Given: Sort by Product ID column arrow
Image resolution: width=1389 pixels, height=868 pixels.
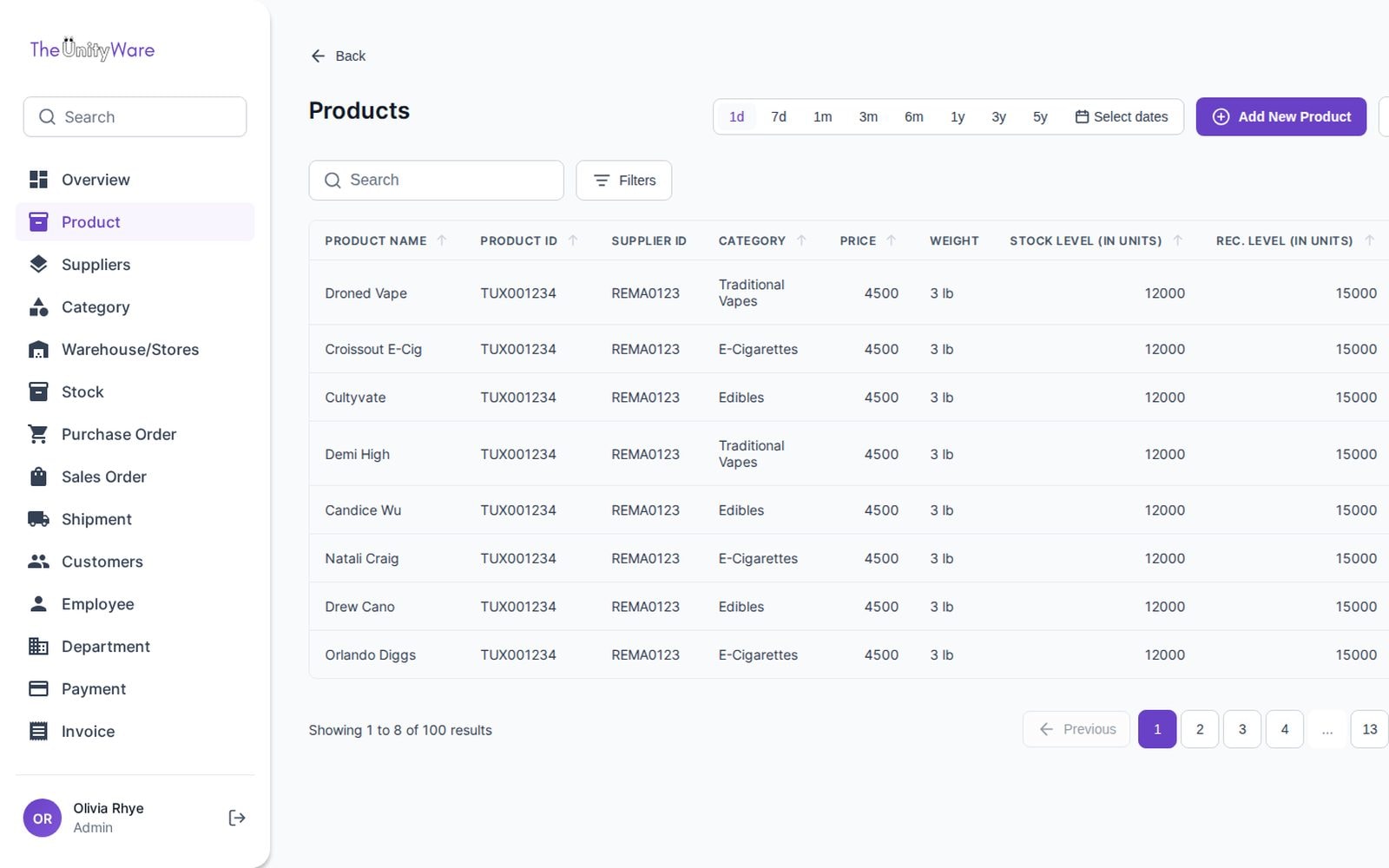Looking at the screenshot, I should pyautogui.click(x=573, y=240).
